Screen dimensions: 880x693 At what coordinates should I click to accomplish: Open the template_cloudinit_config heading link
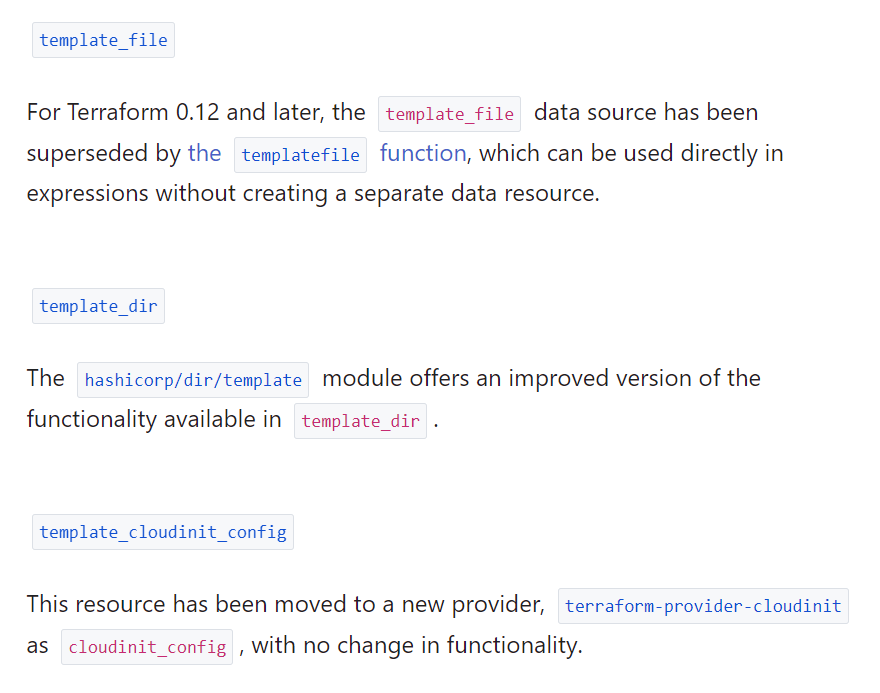pyautogui.click(x=163, y=532)
